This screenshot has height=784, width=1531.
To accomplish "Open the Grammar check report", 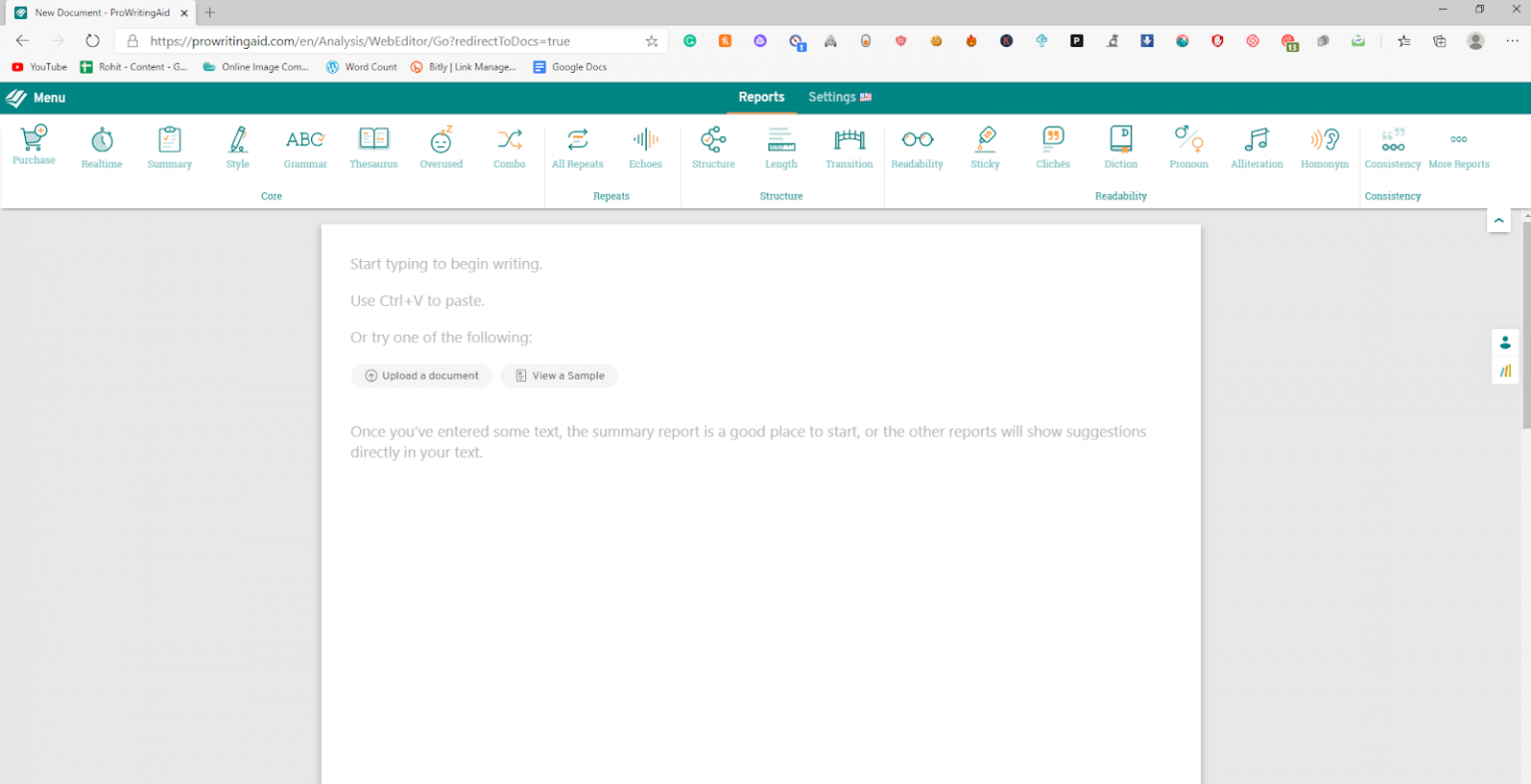I will click(305, 146).
